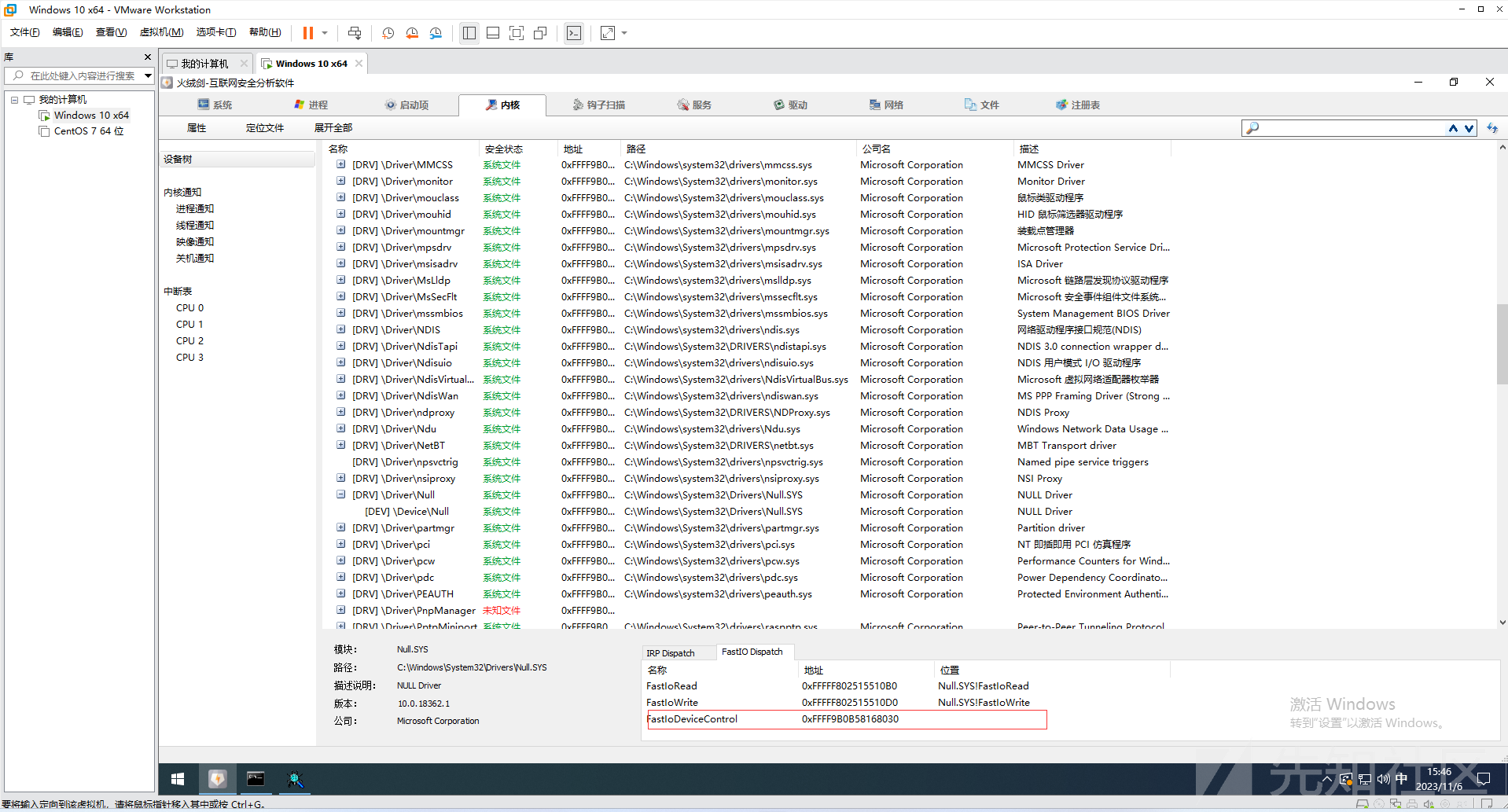The height and width of the screenshot is (812, 1508).
Task: Switch to the 启动项 tab
Action: pyautogui.click(x=406, y=105)
